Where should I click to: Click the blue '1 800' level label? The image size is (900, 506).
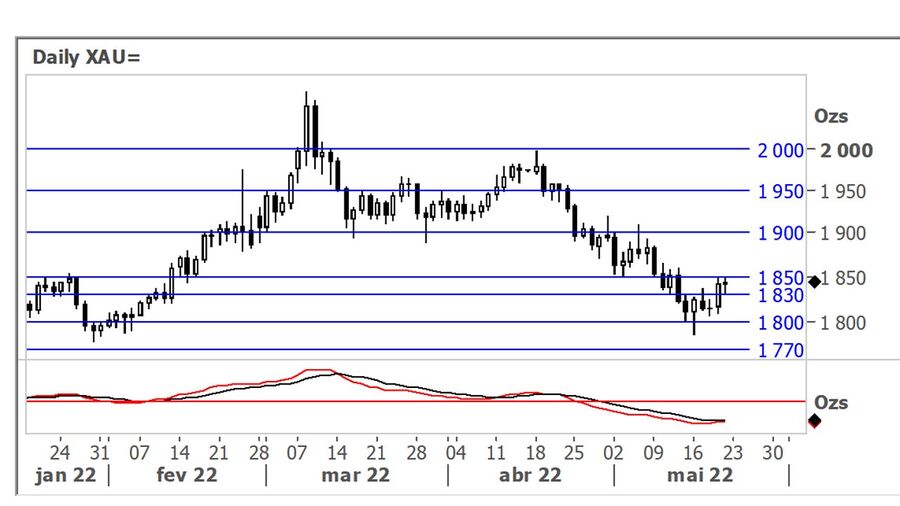click(x=781, y=323)
